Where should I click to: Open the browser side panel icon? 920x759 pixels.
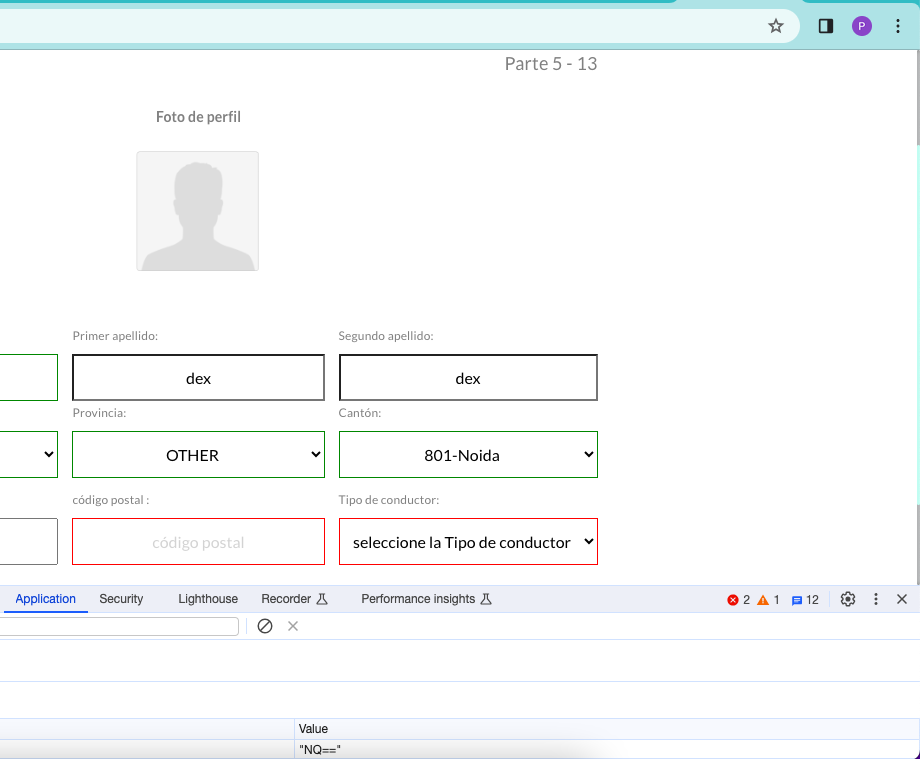[826, 26]
